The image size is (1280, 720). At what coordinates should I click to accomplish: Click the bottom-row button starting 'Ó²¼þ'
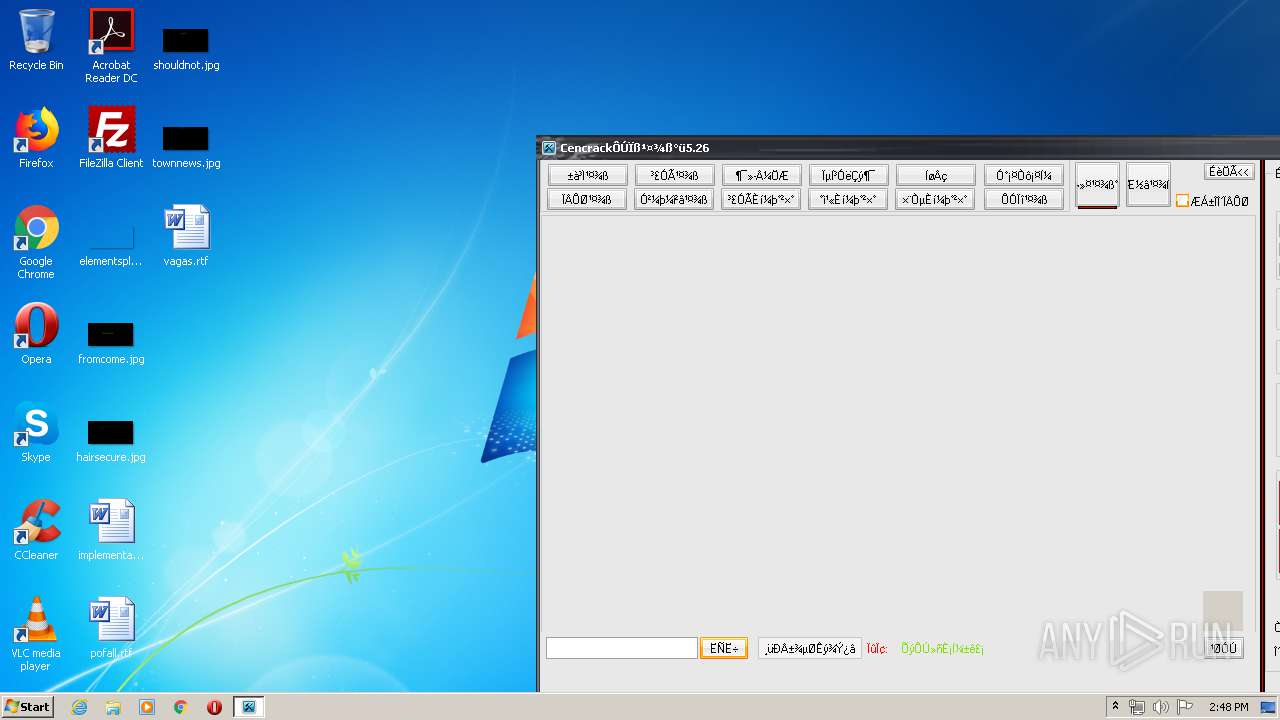tap(674, 199)
